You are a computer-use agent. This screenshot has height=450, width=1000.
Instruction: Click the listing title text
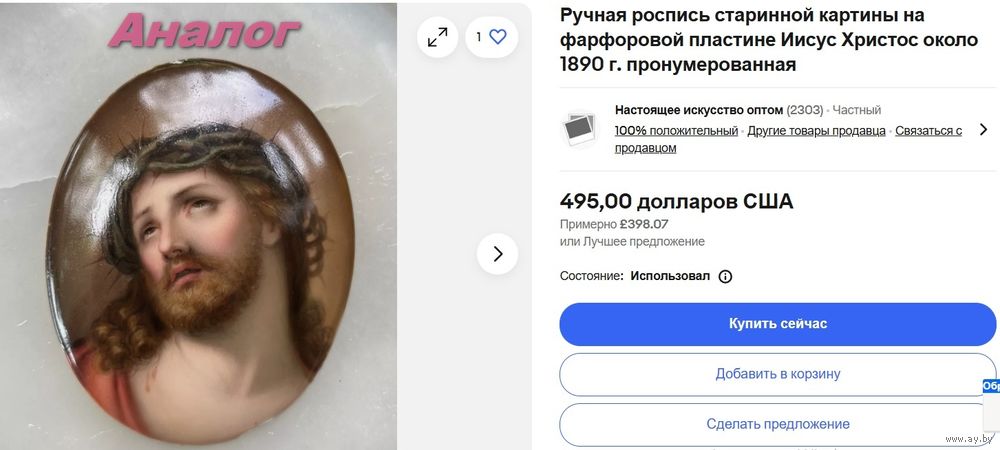tap(768, 40)
